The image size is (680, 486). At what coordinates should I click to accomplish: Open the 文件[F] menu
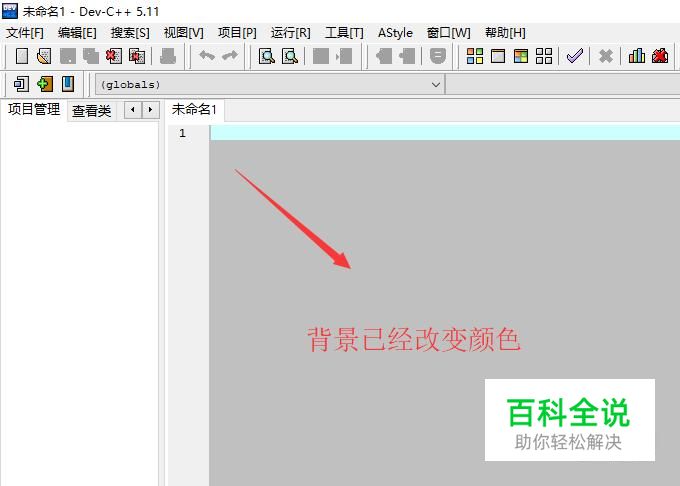tap(25, 33)
